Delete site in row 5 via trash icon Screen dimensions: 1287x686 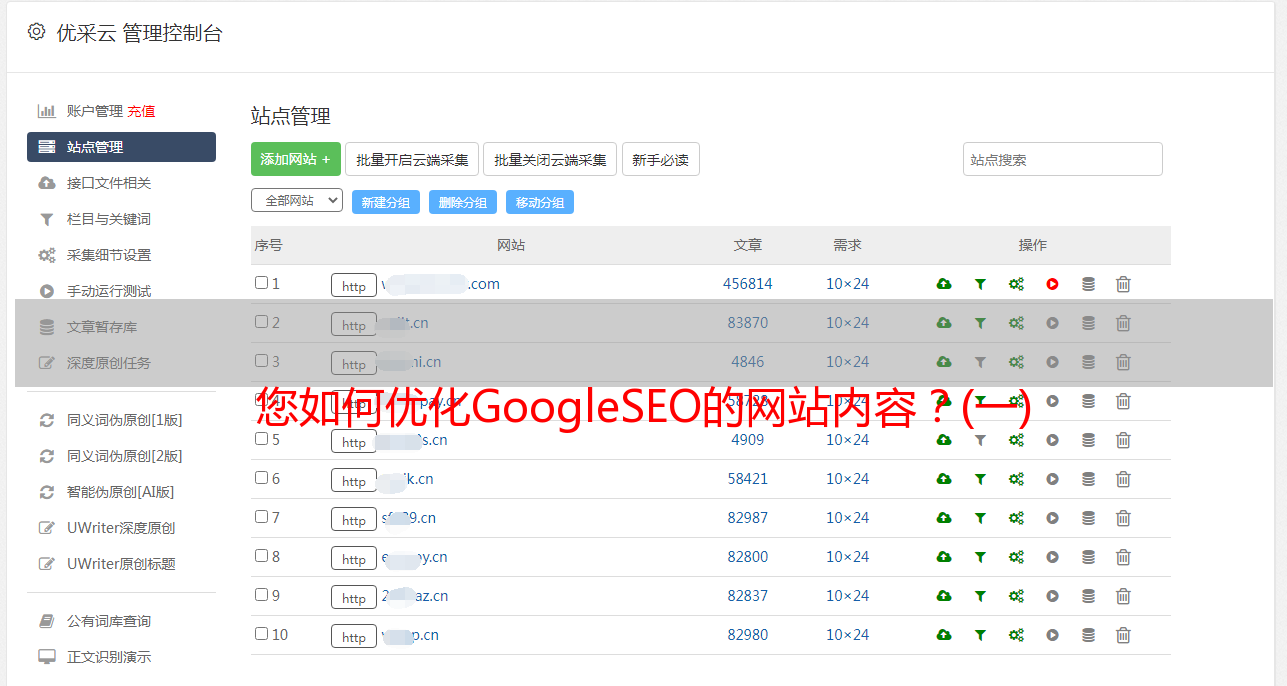click(1123, 440)
